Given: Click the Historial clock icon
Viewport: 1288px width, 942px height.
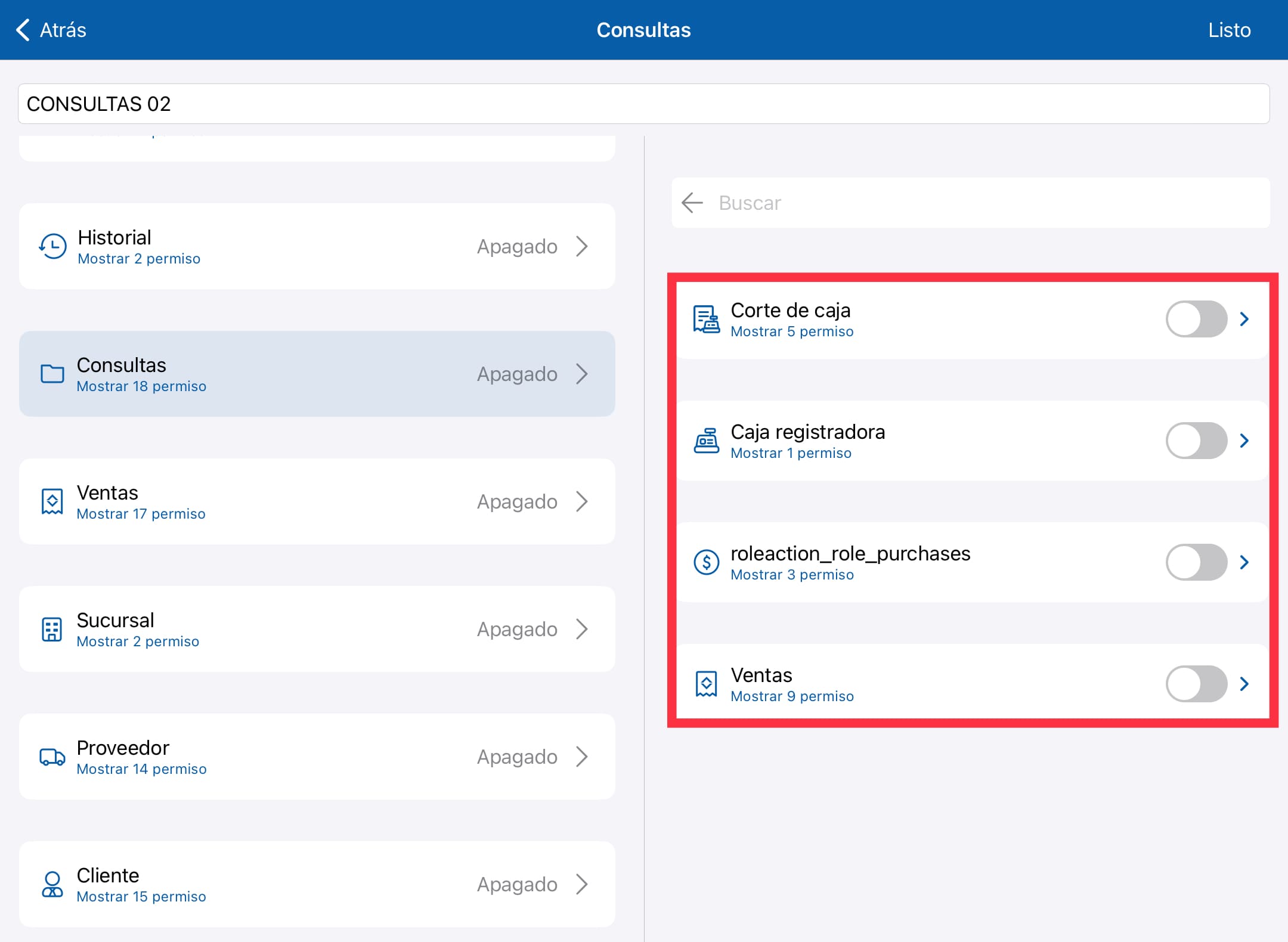Looking at the screenshot, I should (52, 246).
